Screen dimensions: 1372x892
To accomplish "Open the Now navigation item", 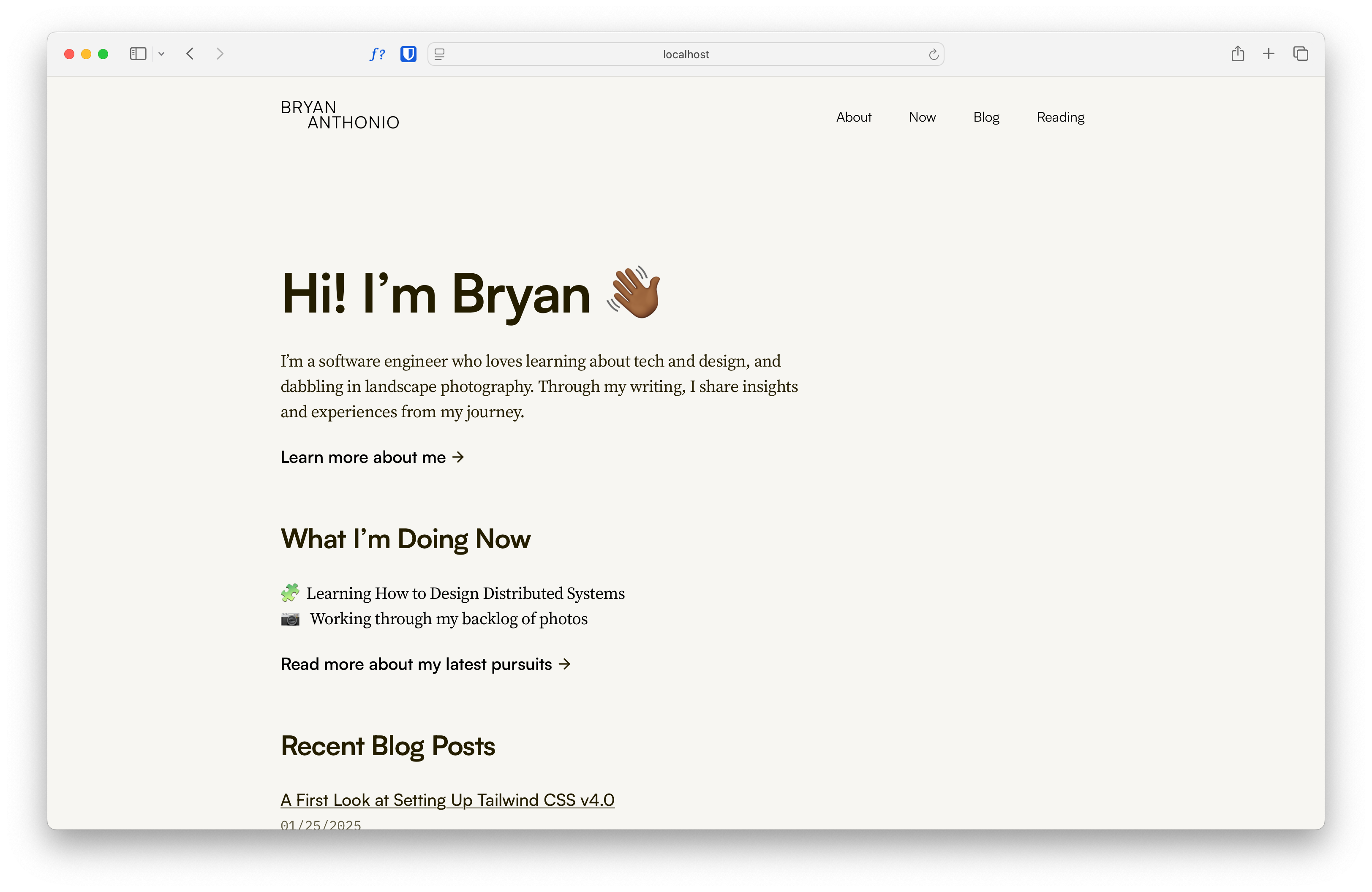I will tap(922, 117).
